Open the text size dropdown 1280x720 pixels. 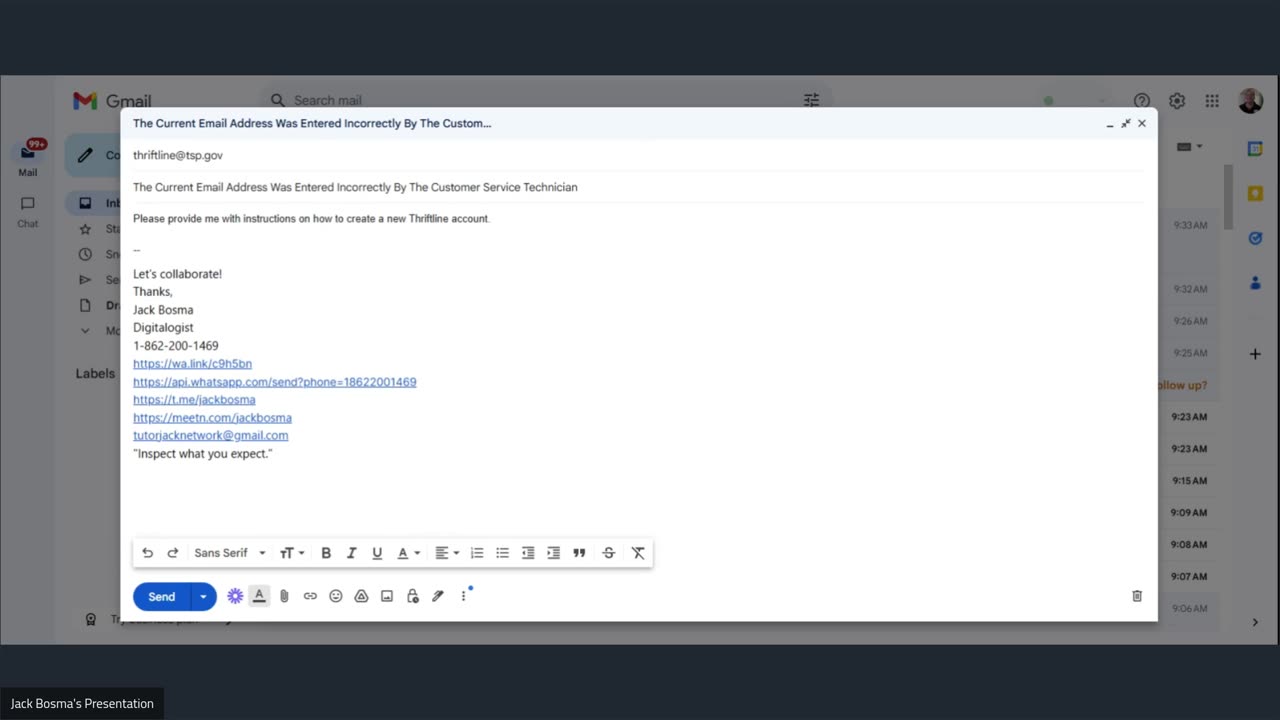(x=292, y=553)
